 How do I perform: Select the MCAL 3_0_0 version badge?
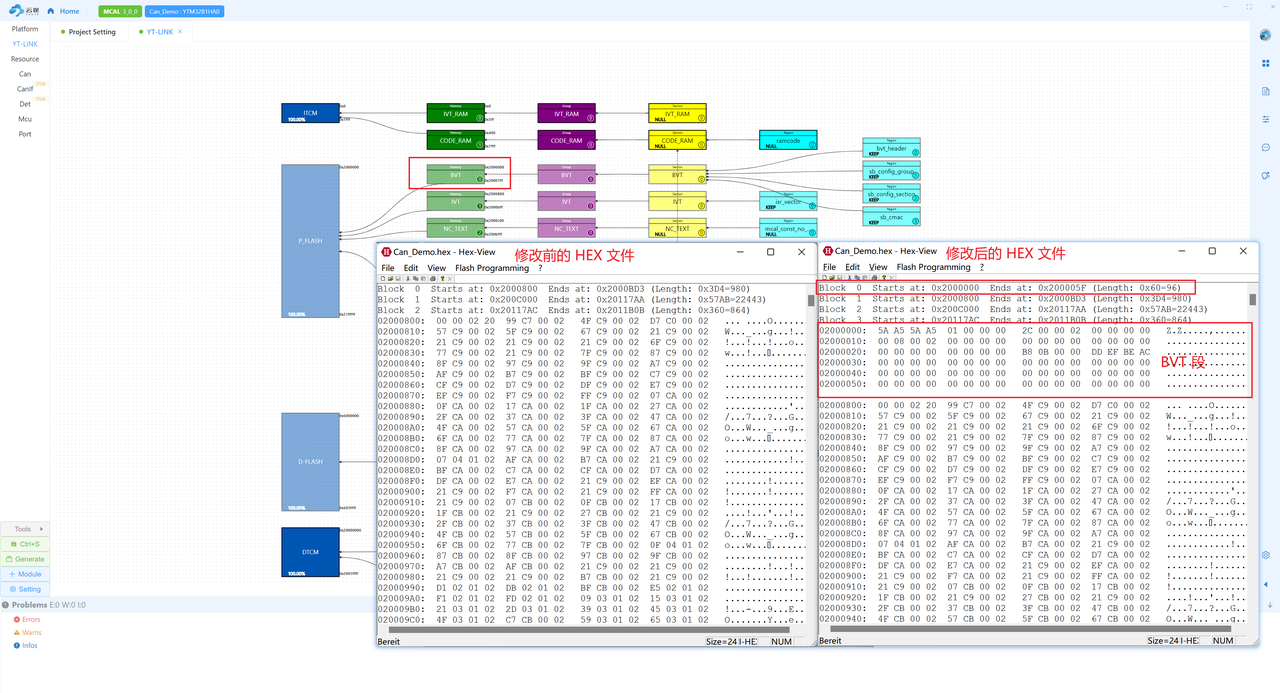coord(120,12)
